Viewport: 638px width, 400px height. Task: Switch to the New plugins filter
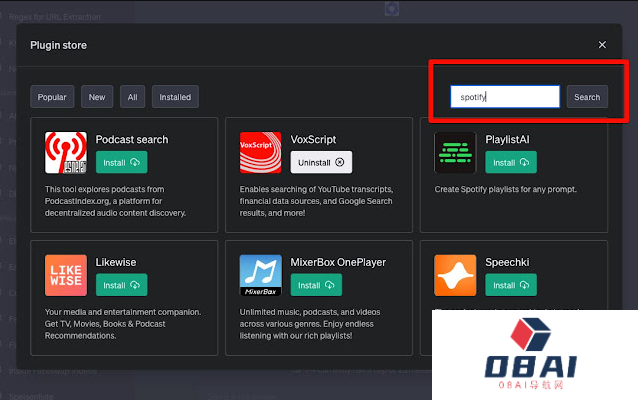point(97,97)
